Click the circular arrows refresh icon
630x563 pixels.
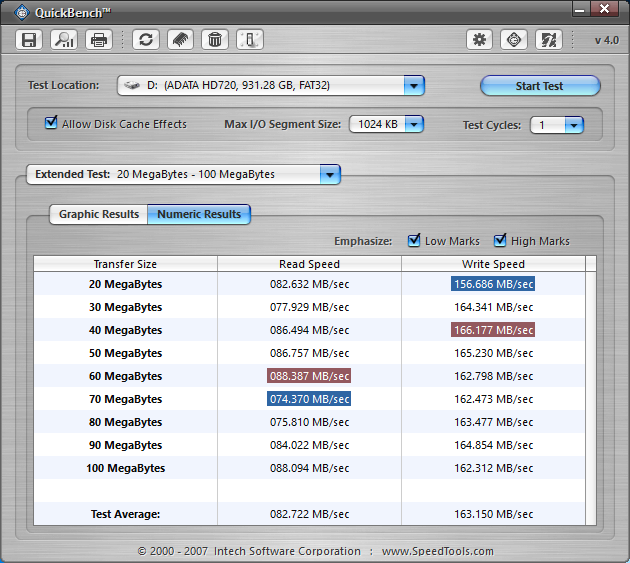(x=146, y=40)
